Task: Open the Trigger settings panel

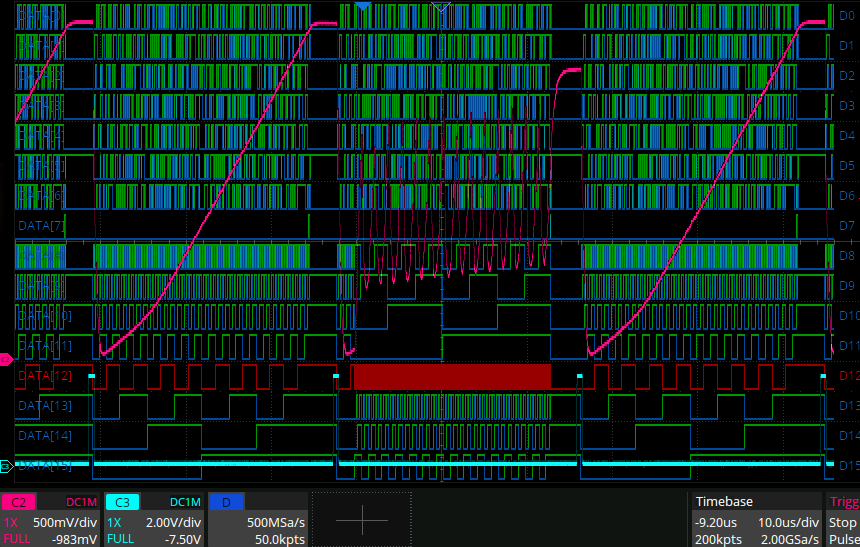Action: pyautogui.click(x=843, y=519)
